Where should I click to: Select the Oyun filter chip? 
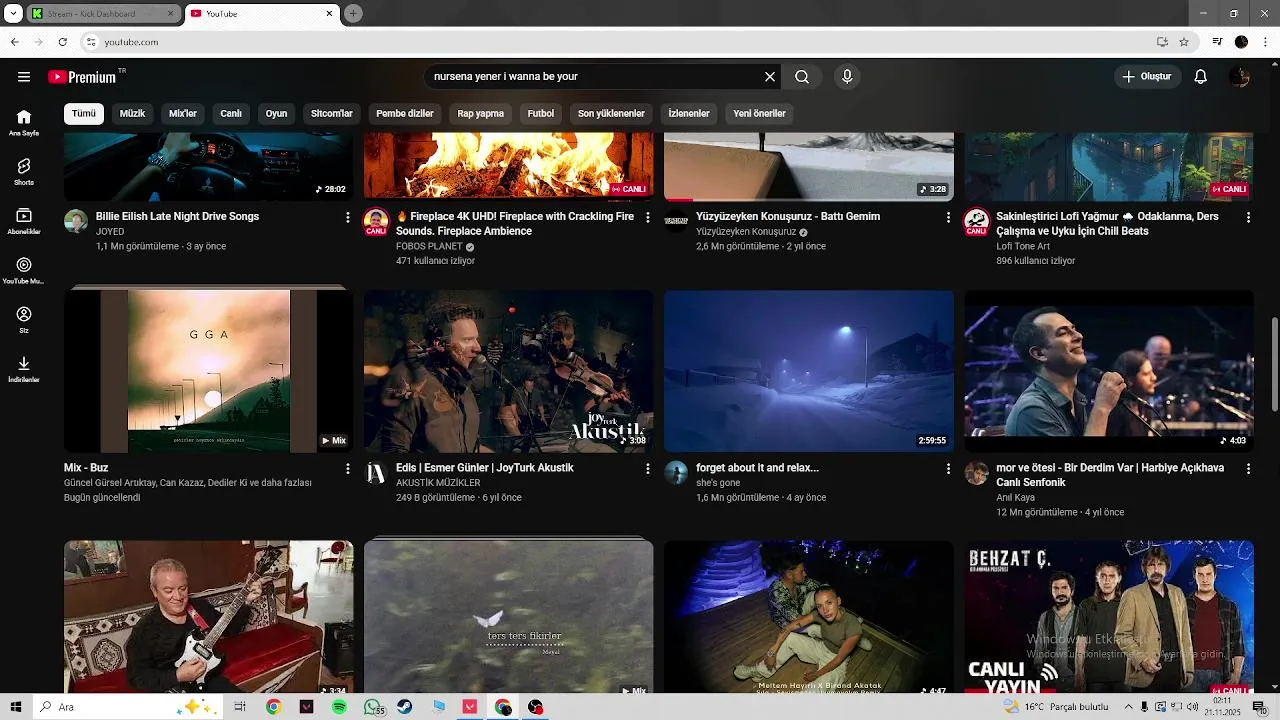click(276, 113)
